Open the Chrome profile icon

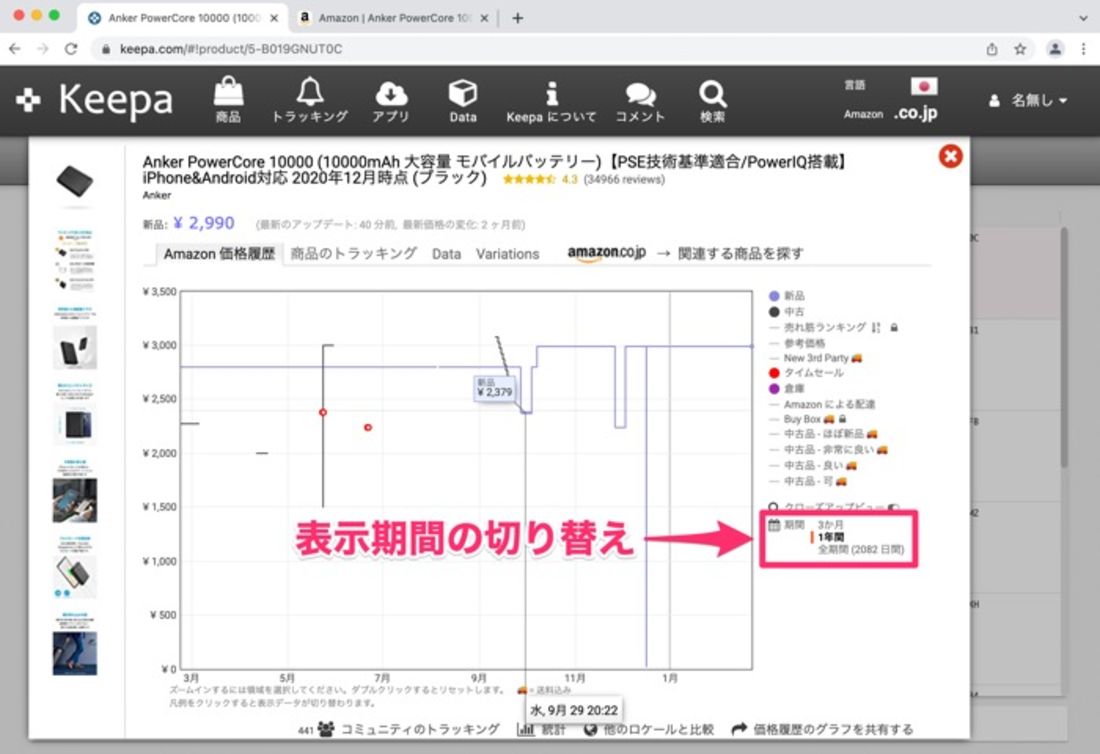(1054, 48)
